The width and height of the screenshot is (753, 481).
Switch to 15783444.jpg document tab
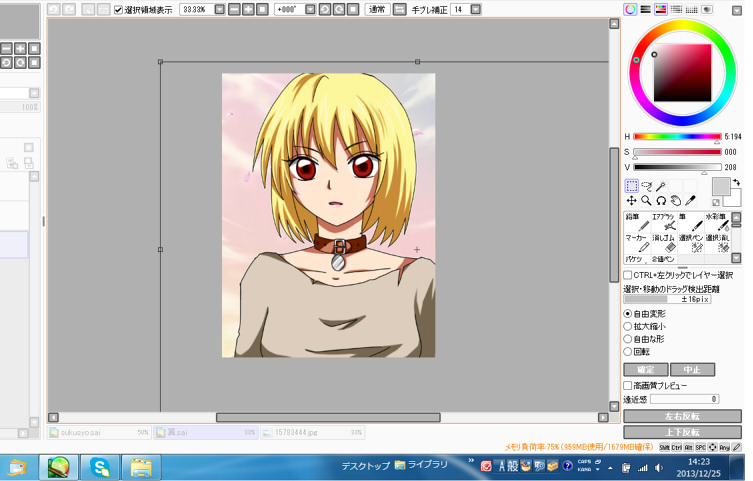[313, 433]
